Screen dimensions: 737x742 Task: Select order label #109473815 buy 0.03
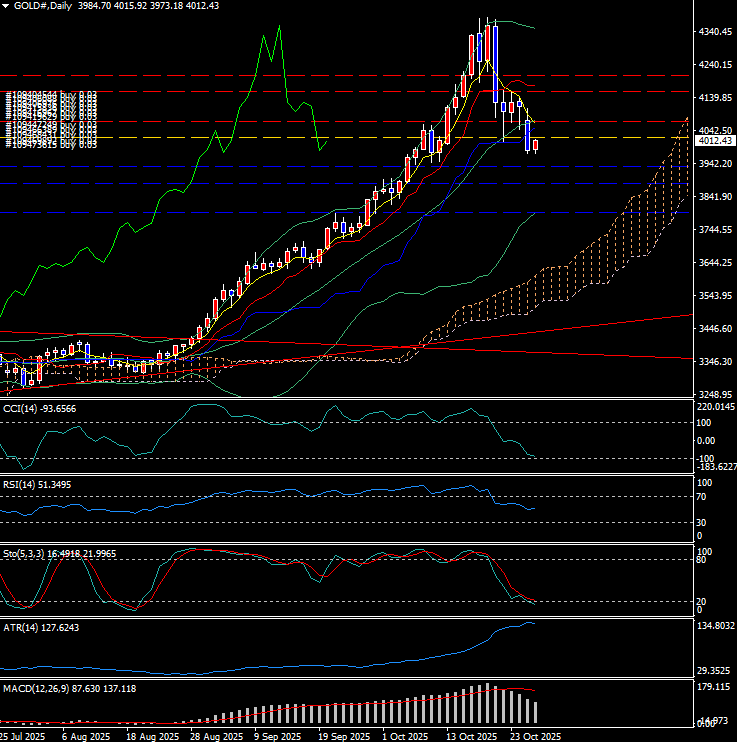52,144
